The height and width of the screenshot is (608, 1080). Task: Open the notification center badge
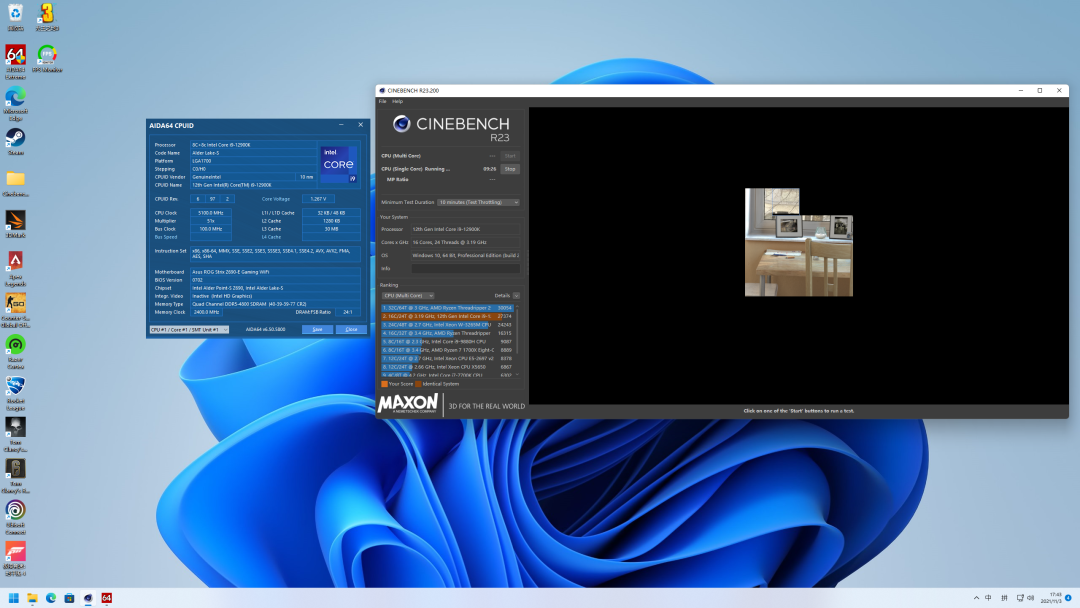(1068, 598)
